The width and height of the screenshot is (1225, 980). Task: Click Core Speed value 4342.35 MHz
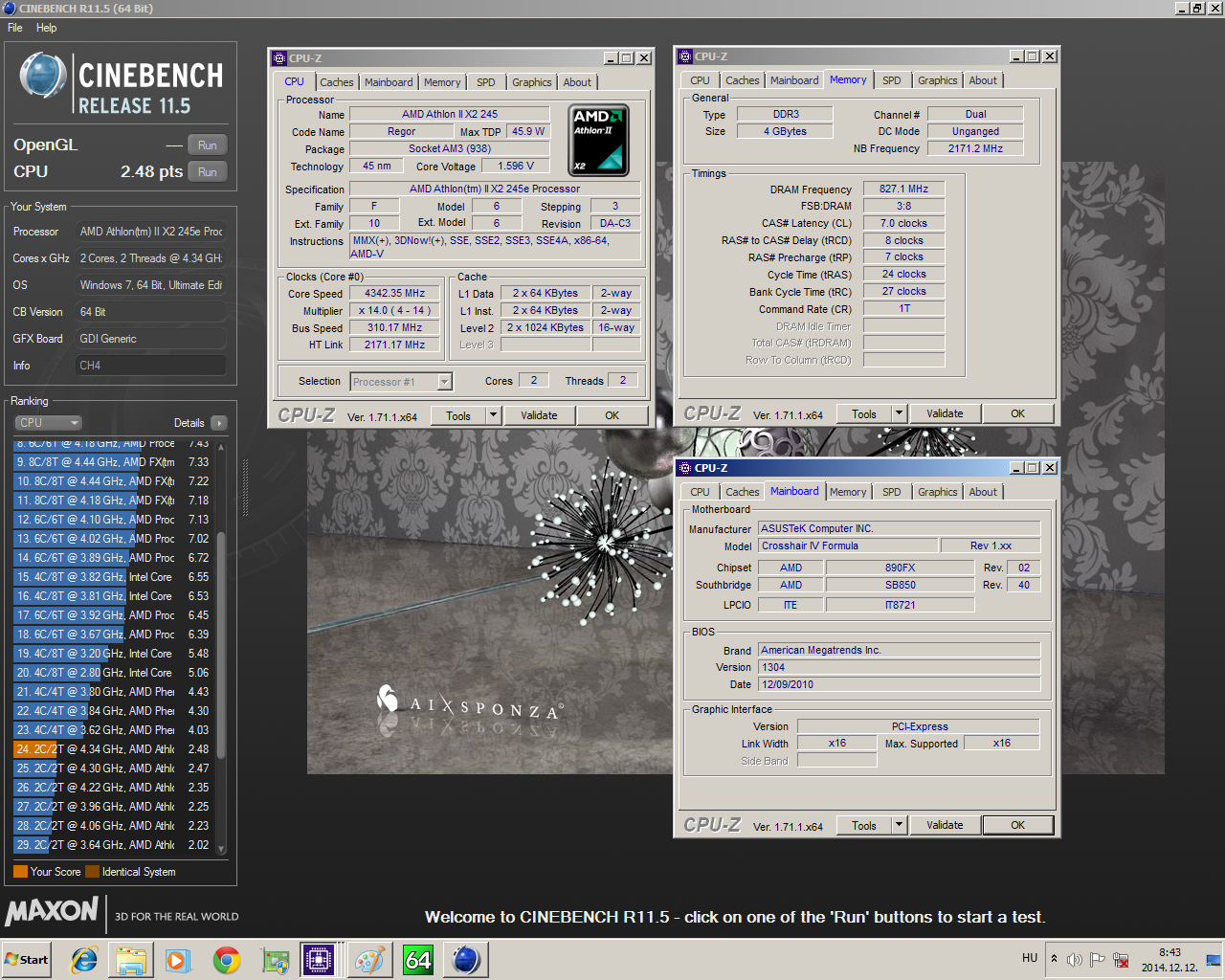coord(394,294)
